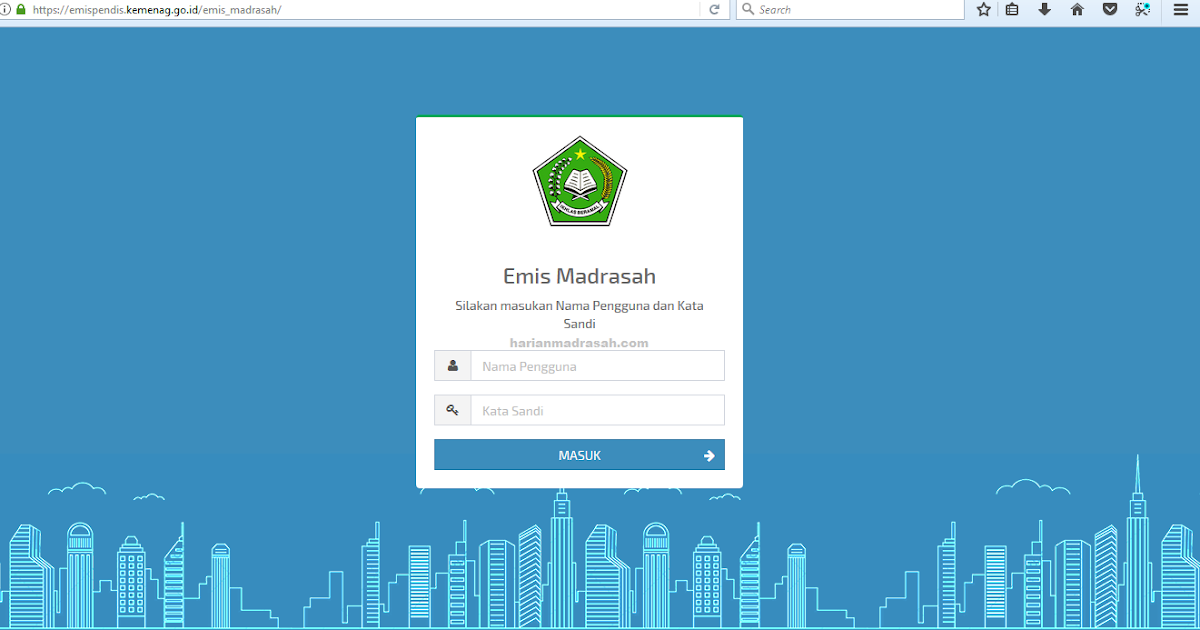The image size is (1200, 630).
Task: Go to homepage via the Home icon
Action: [1078, 9]
